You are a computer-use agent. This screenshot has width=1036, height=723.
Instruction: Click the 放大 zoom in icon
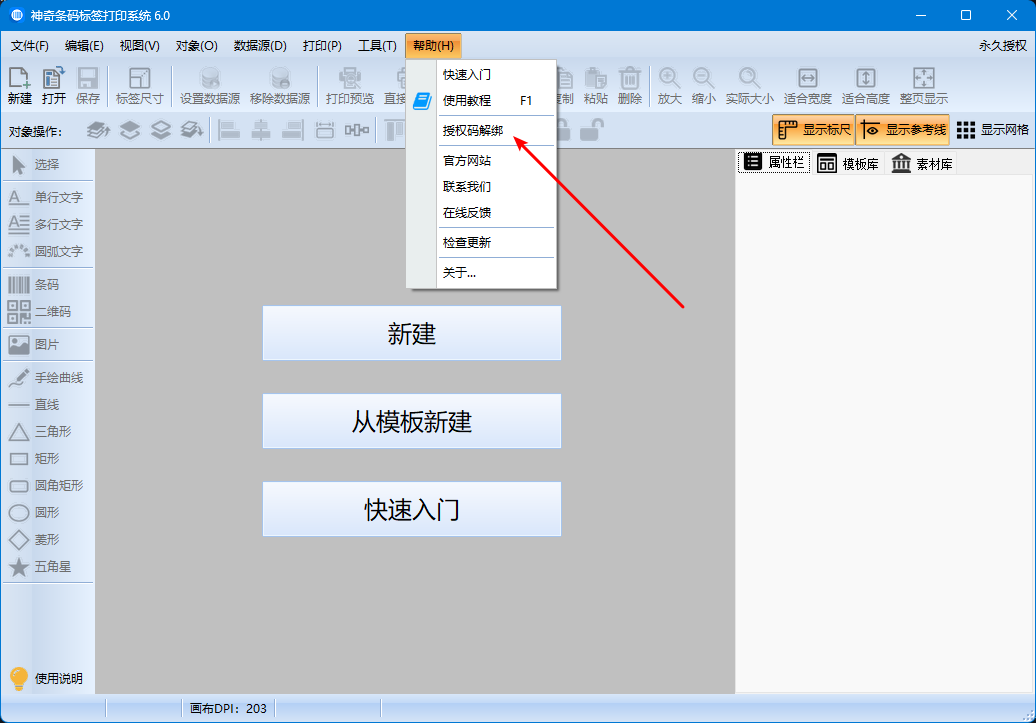pos(669,86)
